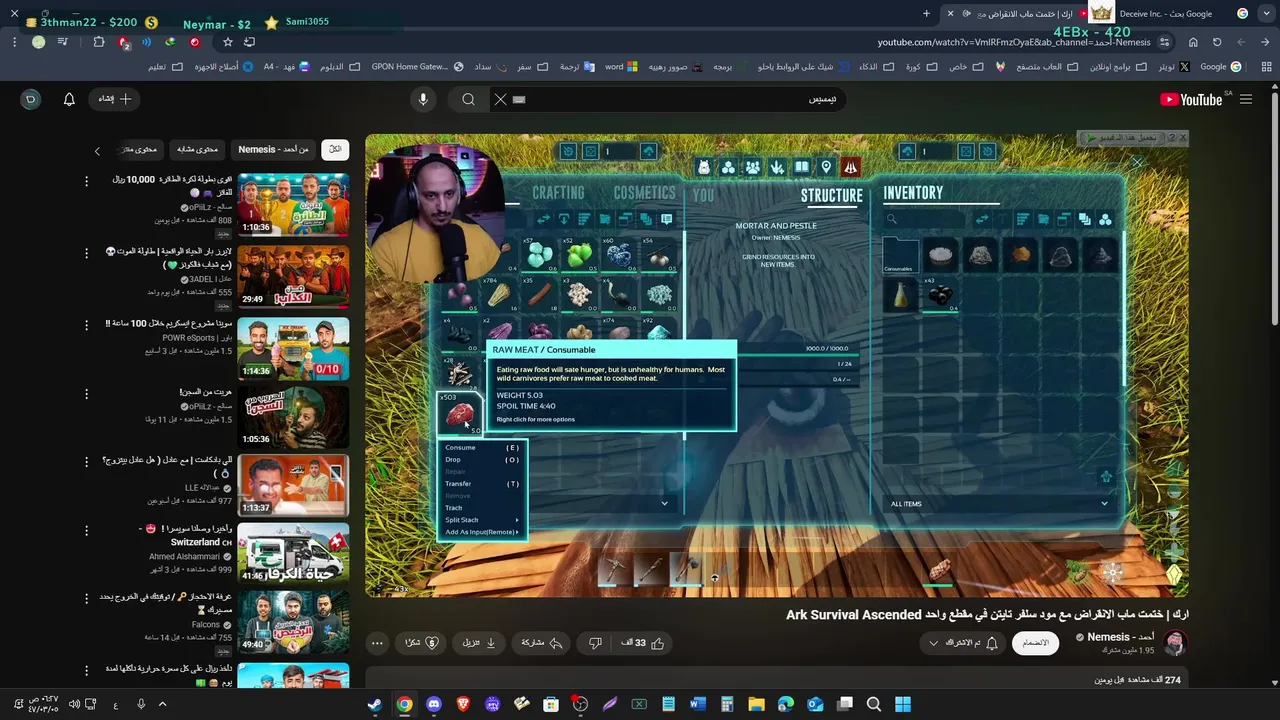1280x720 pixels.
Task: Bookmark this page with star icon
Action: 228,42
